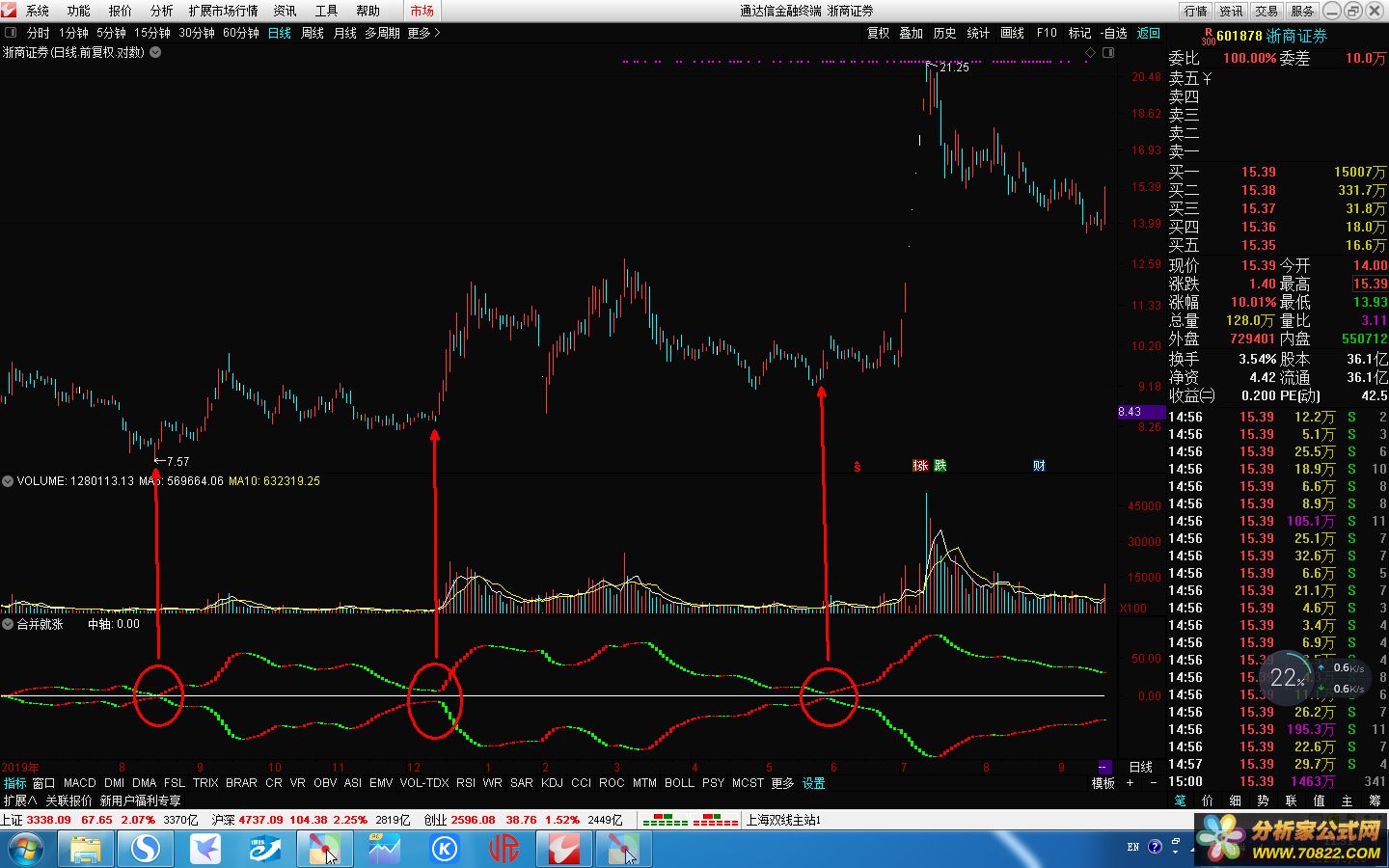
Task: Click the 笔 tick tab at bottom right
Action: click(1180, 800)
